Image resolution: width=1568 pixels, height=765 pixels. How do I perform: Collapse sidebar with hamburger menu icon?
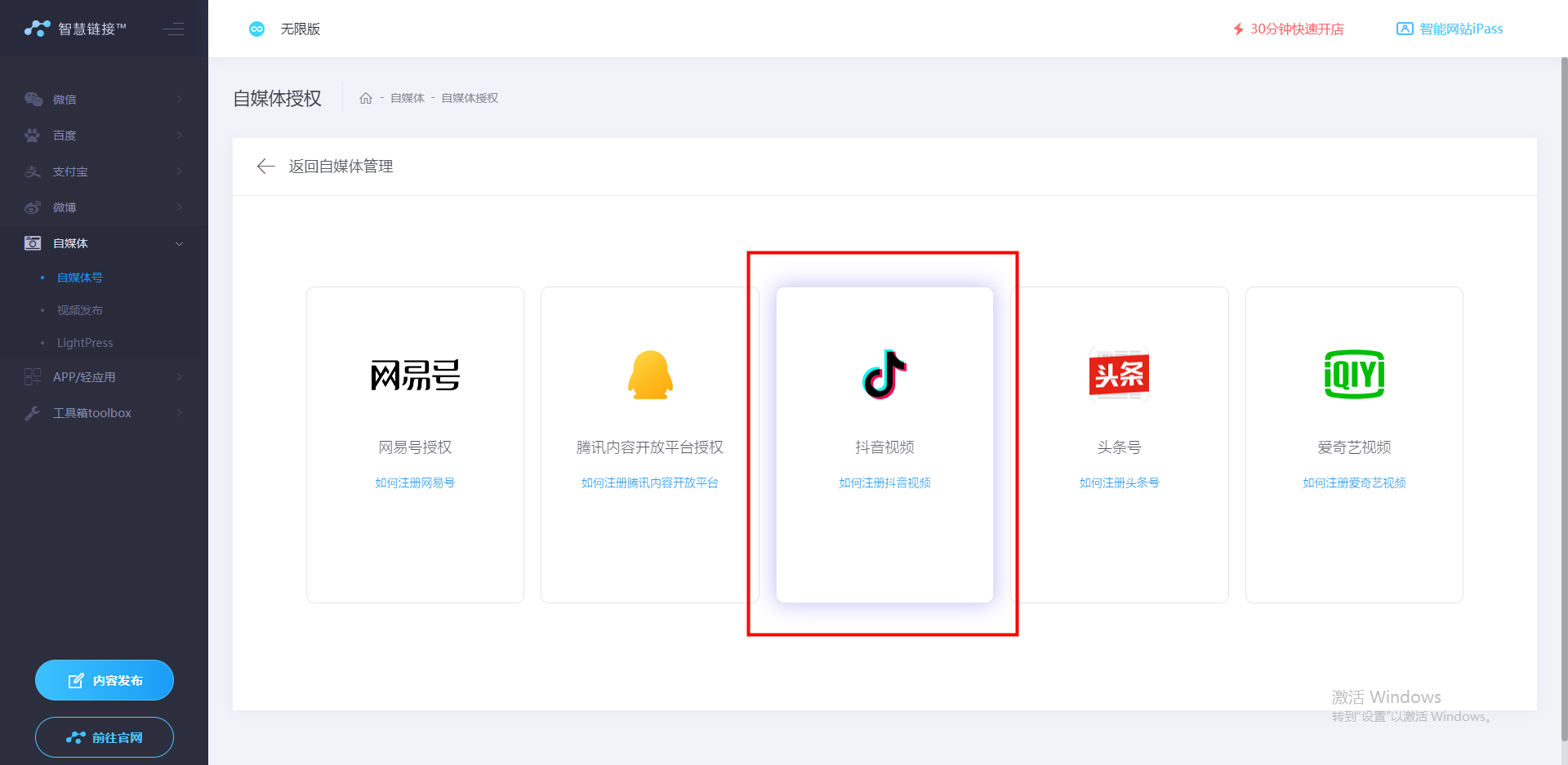tap(173, 29)
